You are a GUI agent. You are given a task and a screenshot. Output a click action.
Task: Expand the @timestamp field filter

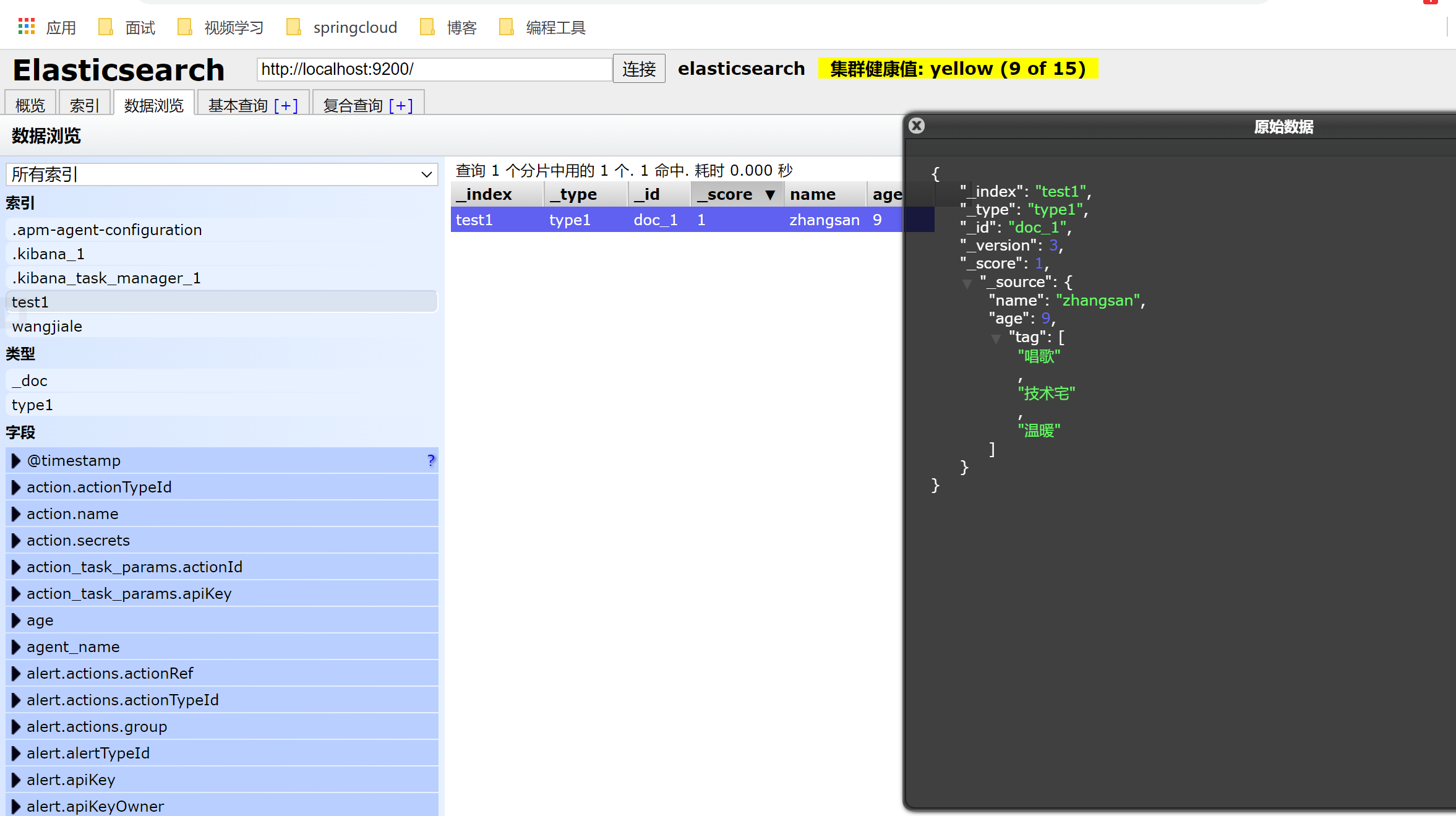point(16,460)
